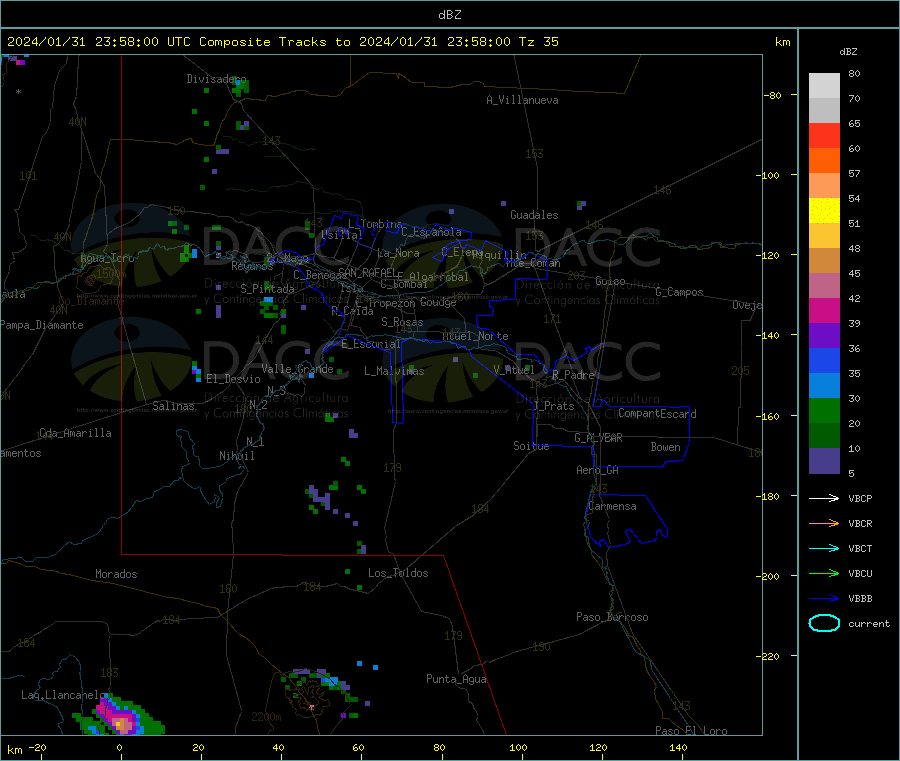Viewport: 900px width, 761px height.
Task: Click the dBZ title at top
Action: pos(449,15)
